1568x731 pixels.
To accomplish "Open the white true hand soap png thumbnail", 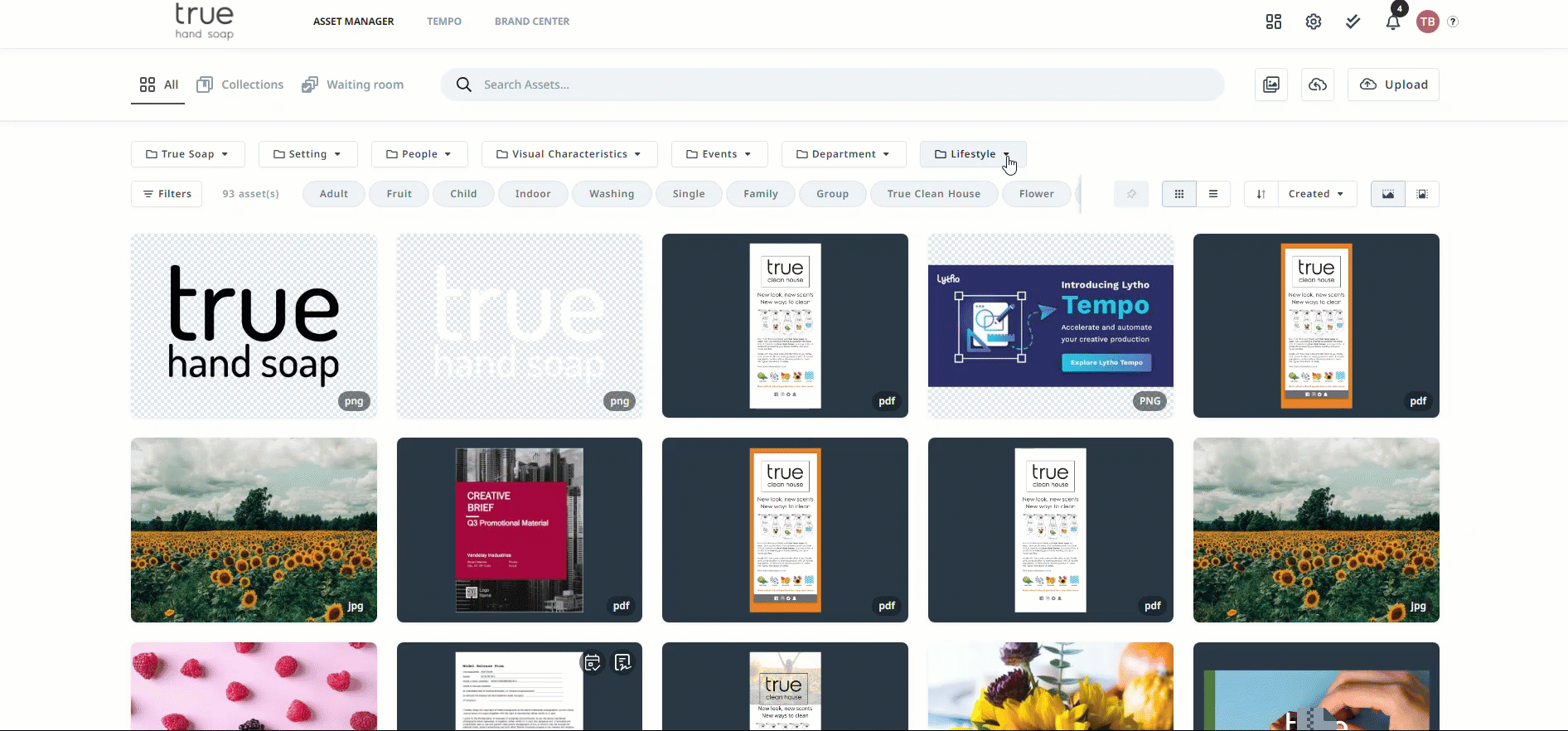I will [x=520, y=326].
